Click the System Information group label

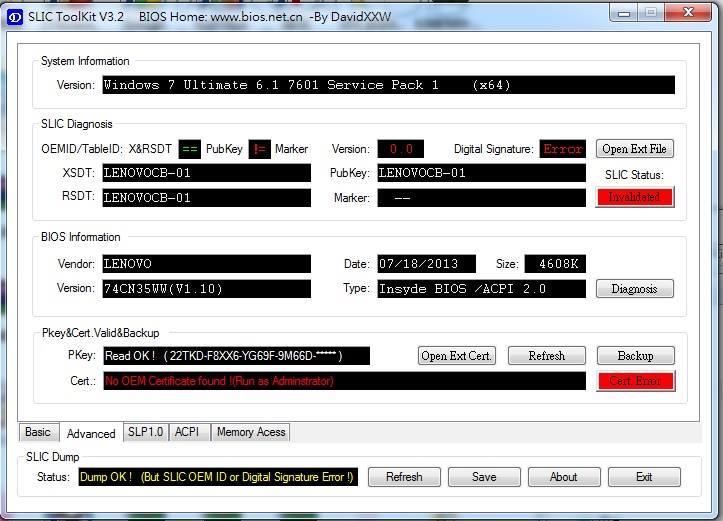tap(85, 61)
